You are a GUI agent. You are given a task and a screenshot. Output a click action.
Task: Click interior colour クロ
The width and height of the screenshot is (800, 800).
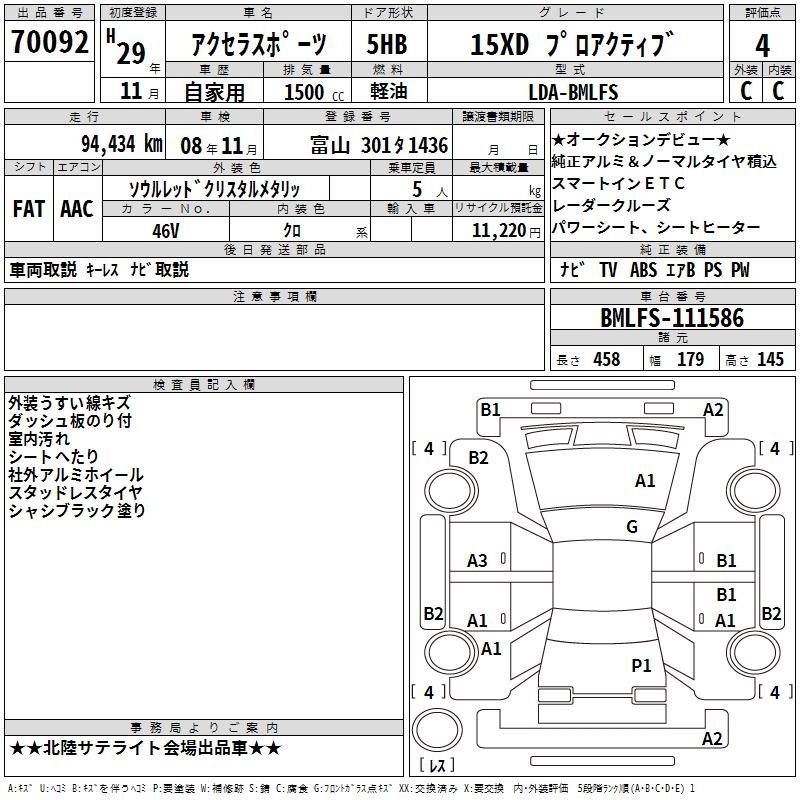pos(292,231)
